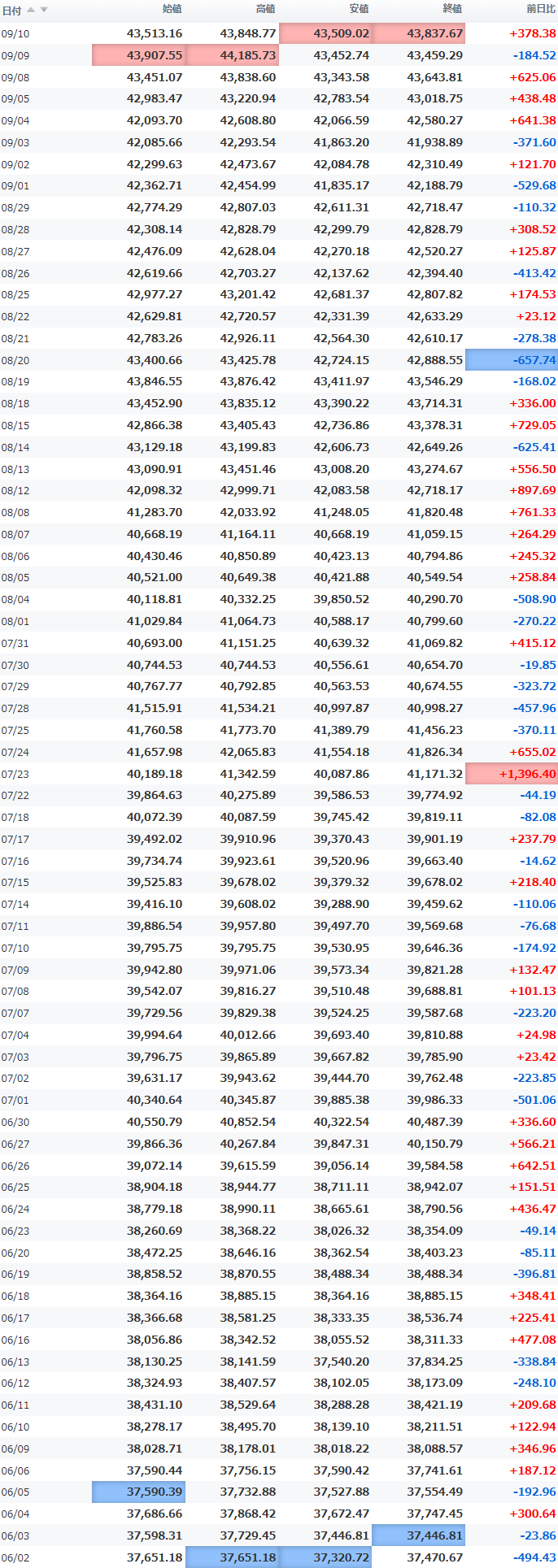Select the 08/14 low value 42,606.73
The image size is (558, 1568).
[342, 447]
